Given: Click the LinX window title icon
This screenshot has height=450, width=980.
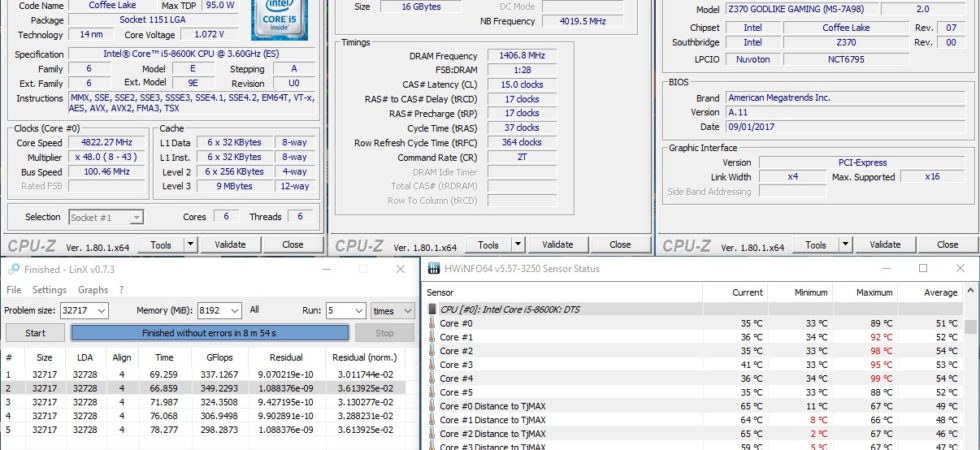Looking at the screenshot, I should coord(14,269).
